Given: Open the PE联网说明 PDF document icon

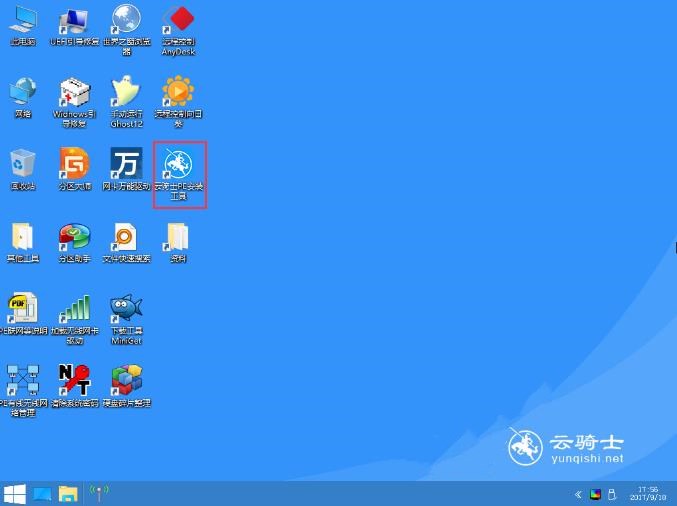Looking at the screenshot, I should pos(23,314).
